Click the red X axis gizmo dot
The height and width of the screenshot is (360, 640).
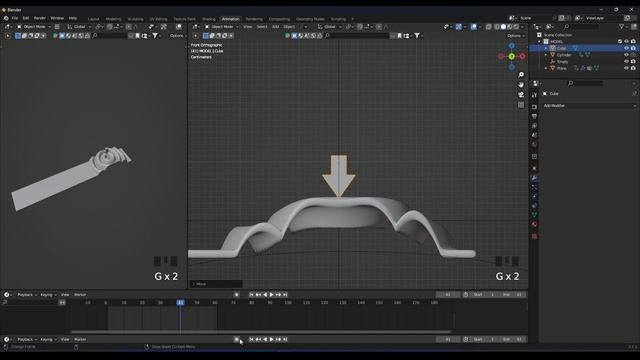(x=522, y=56)
